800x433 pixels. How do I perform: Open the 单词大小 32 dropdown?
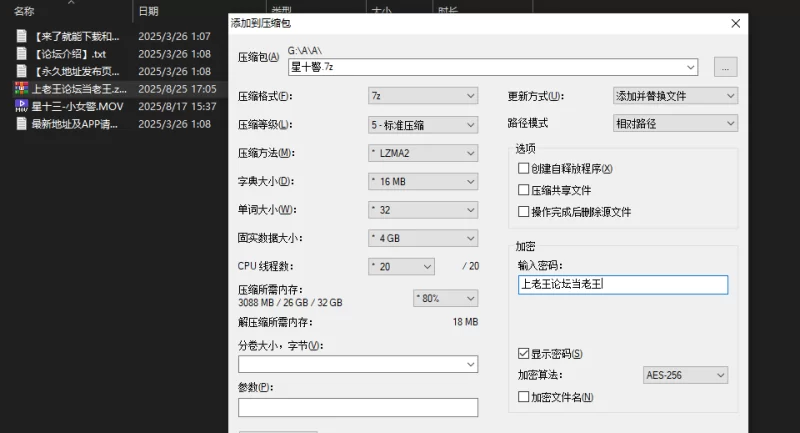pyautogui.click(x=423, y=210)
